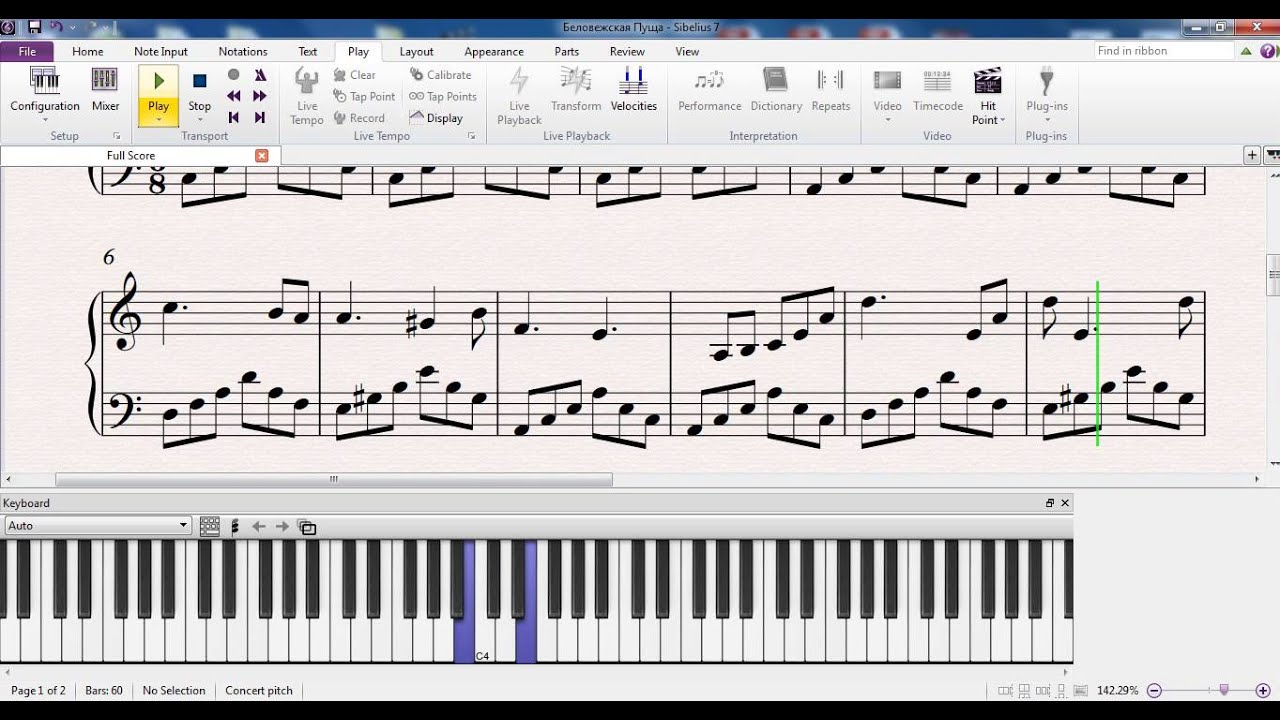Viewport: 1280px width, 720px height.
Task: Open the File menu tab
Action: [x=27, y=51]
